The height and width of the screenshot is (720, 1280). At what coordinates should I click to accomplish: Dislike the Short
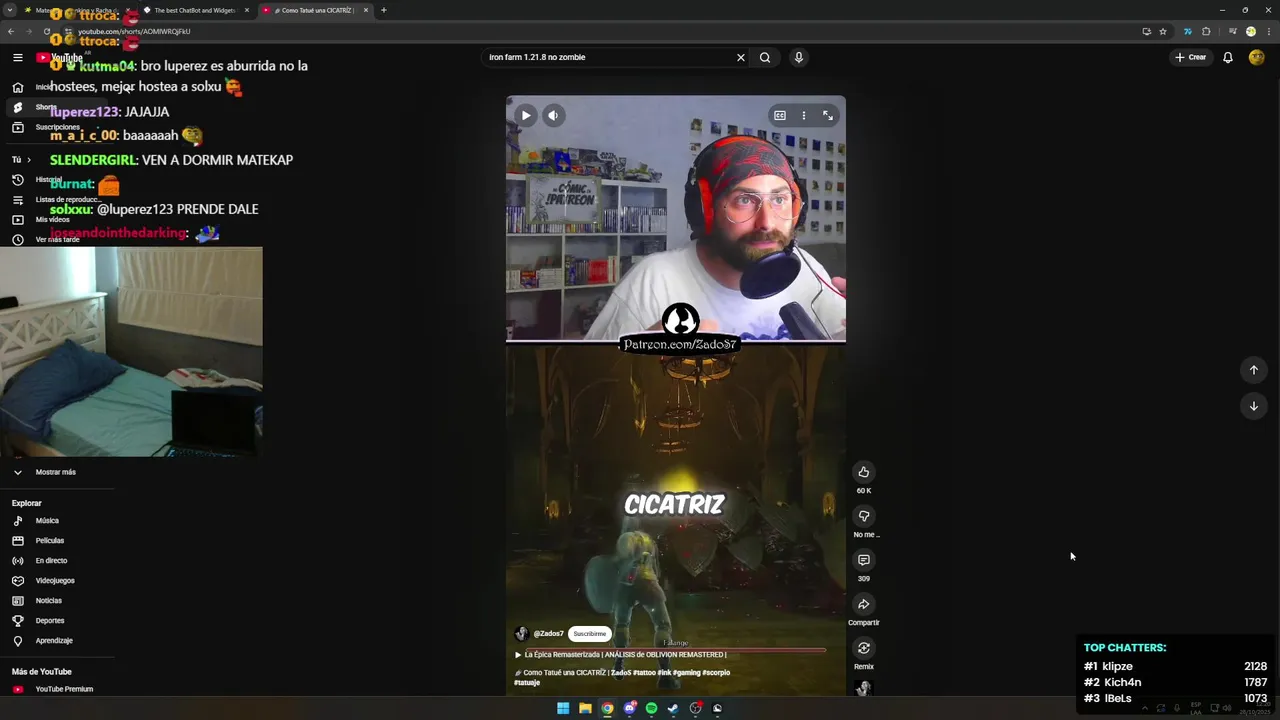864,516
